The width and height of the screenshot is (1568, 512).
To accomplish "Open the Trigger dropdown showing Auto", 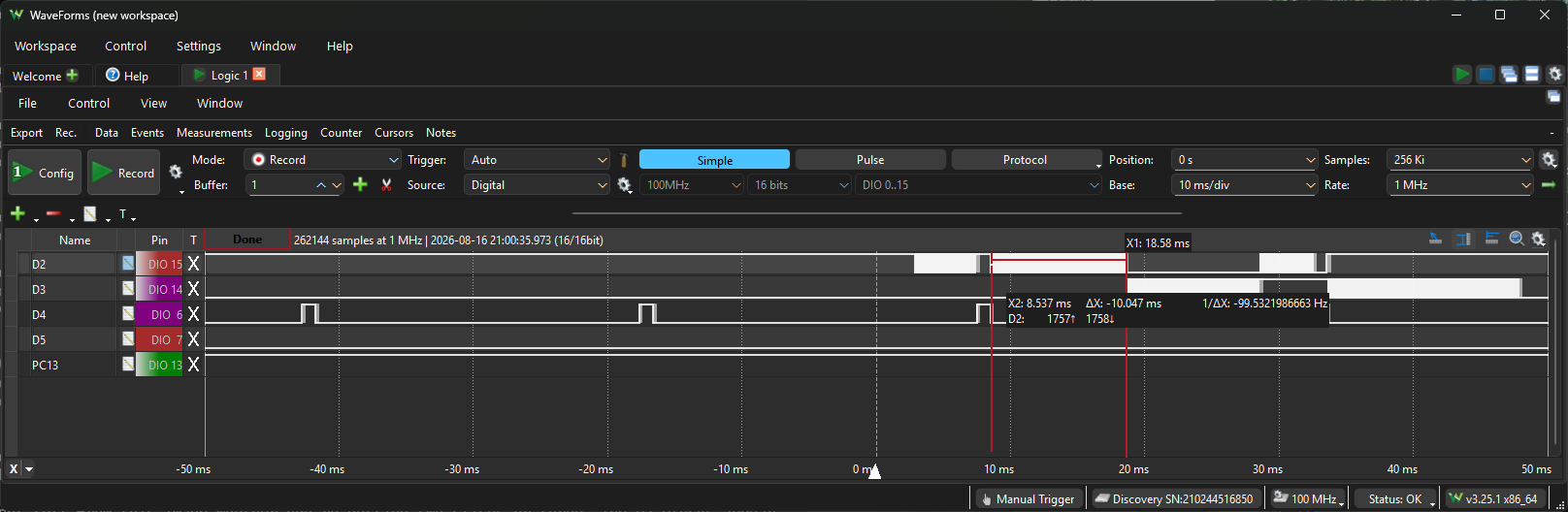I will point(537,160).
